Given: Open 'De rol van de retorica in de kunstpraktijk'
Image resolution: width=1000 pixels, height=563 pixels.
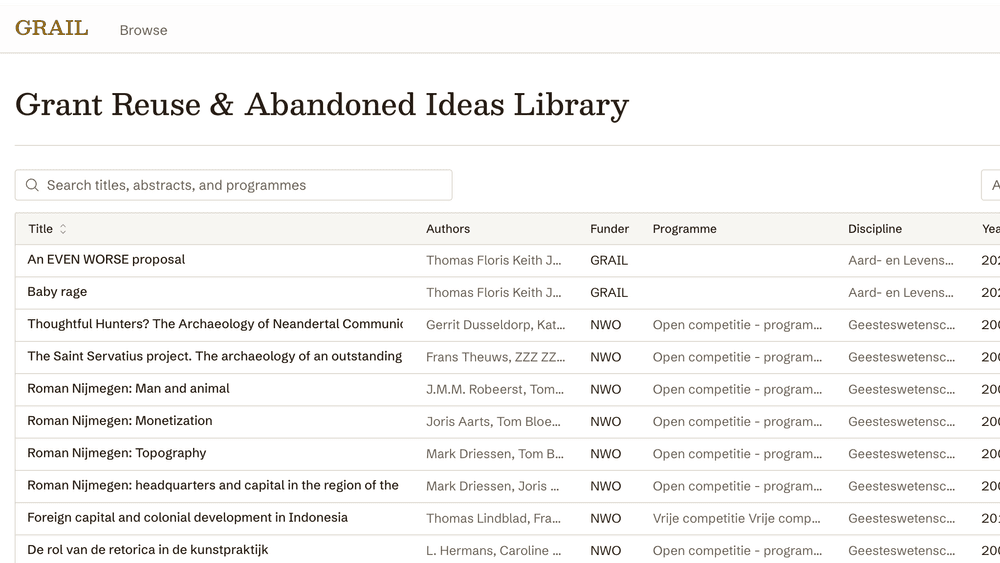Looking at the screenshot, I should point(148,550).
